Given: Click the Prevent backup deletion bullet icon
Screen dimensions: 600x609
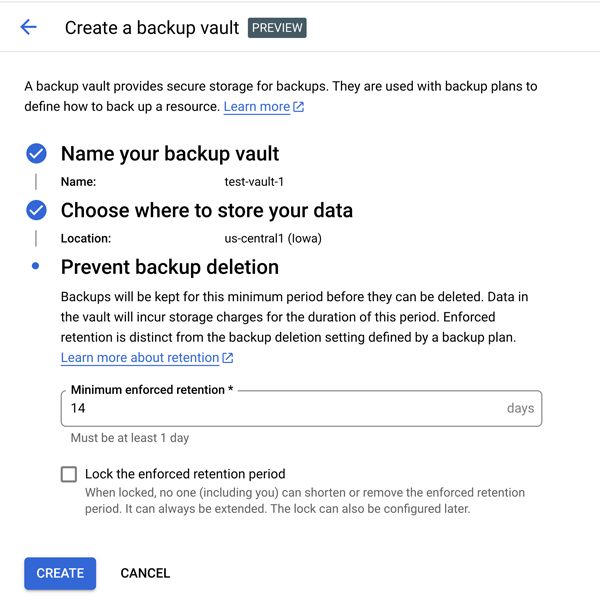Looking at the screenshot, I should [36, 267].
